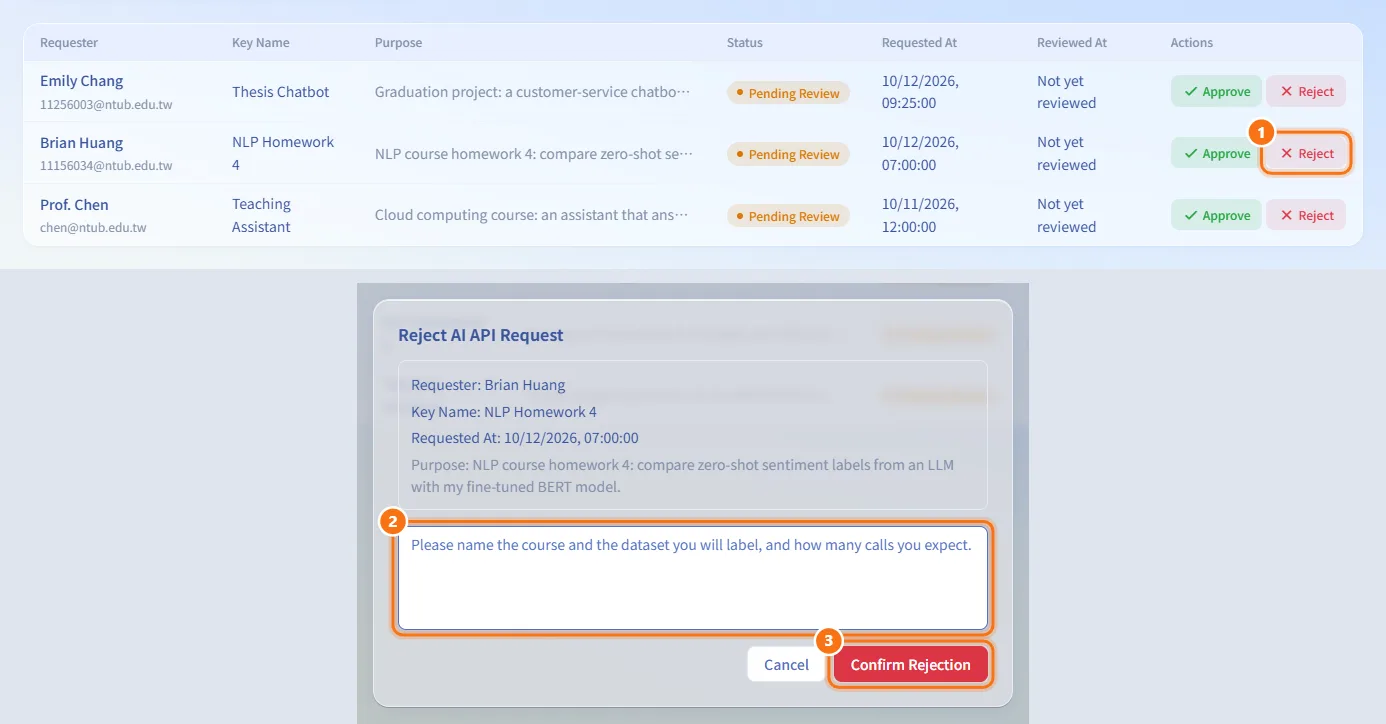The height and width of the screenshot is (724, 1386).
Task: Click the Reviewed At column header
Action: point(1072,43)
